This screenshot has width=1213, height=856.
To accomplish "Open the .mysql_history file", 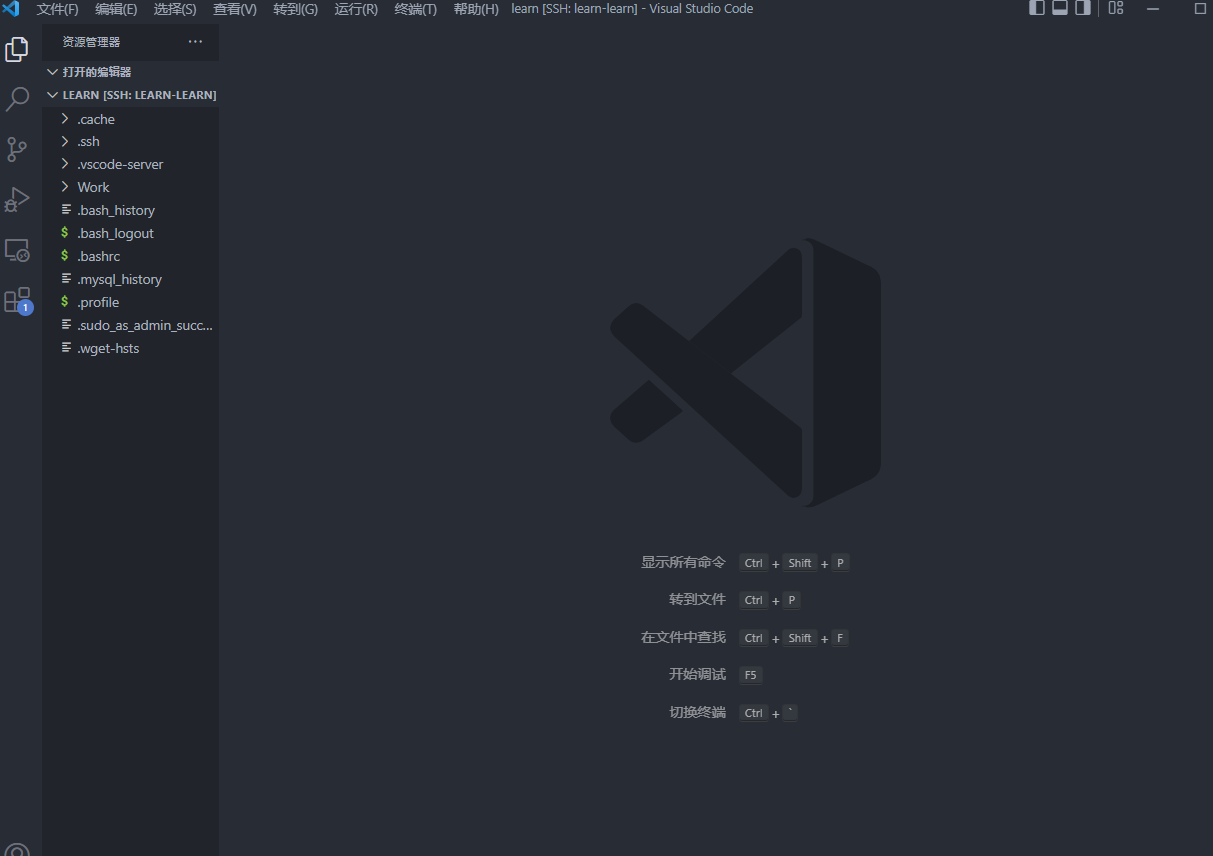I will coord(130,279).
